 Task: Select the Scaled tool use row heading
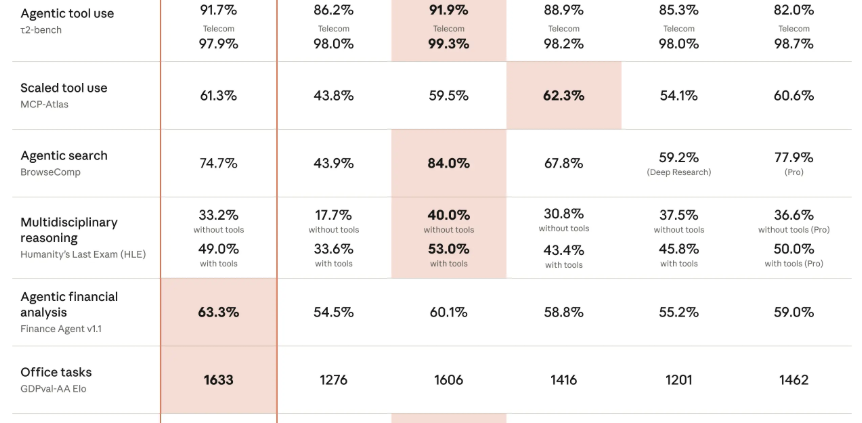pyautogui.click(x=64, y=88)
